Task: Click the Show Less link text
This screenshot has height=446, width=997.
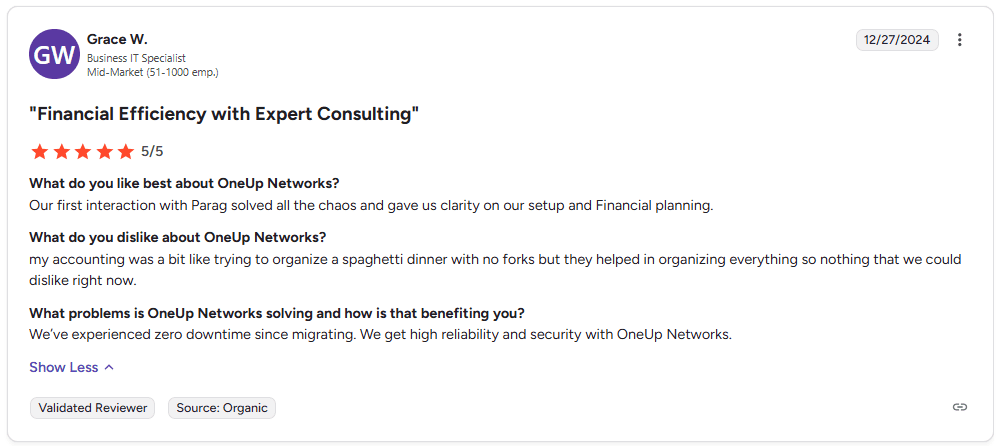Action: click(64, 367)
